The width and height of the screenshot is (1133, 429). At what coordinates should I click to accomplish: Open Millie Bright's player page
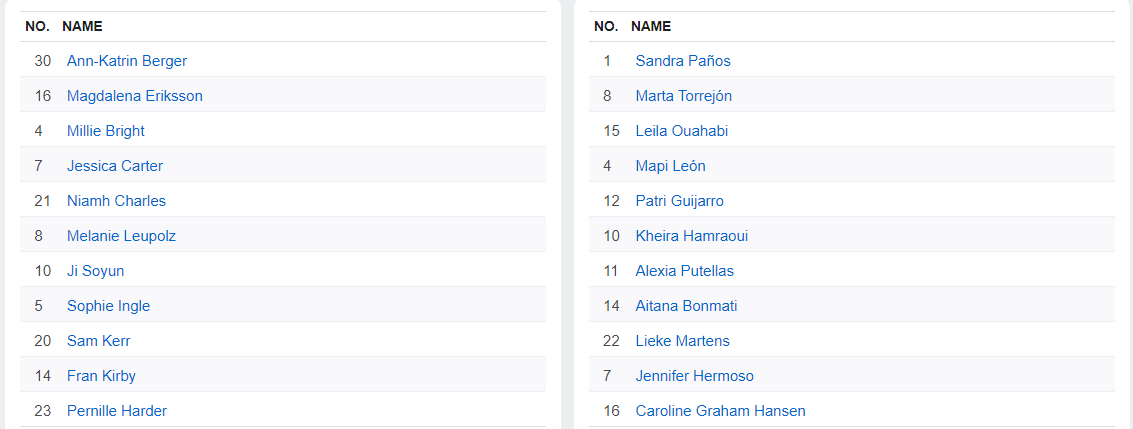(105, 131)
